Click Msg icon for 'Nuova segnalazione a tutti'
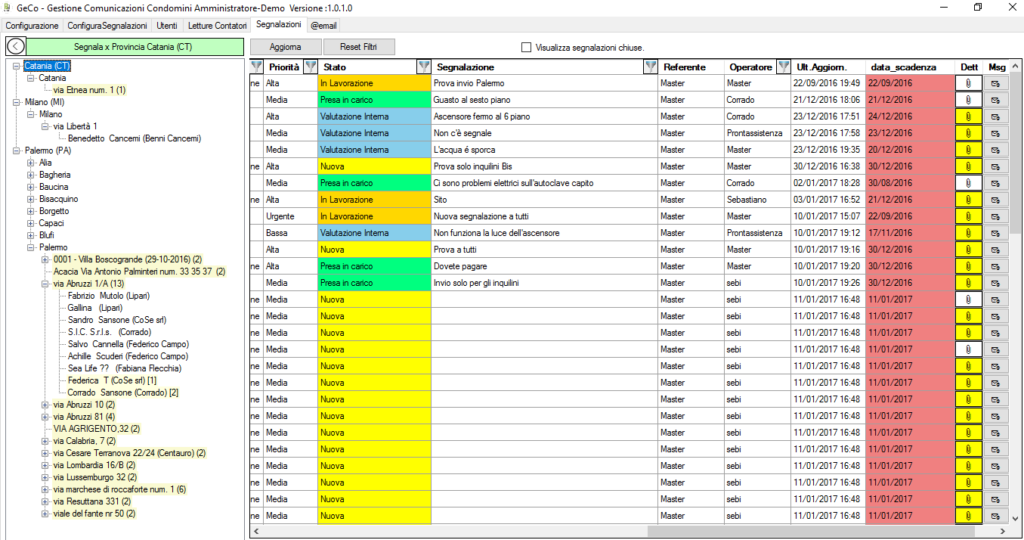Screen dimensions: 1024x540 click(995, 217)
